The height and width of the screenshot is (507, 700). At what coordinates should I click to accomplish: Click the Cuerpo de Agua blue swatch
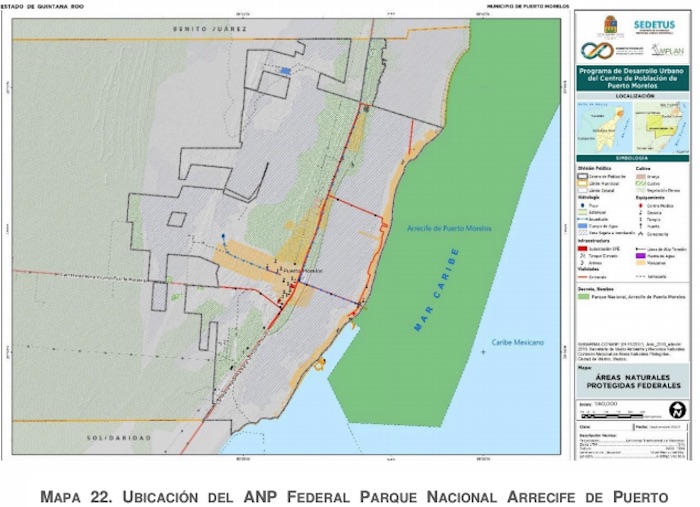coord(583,226)
